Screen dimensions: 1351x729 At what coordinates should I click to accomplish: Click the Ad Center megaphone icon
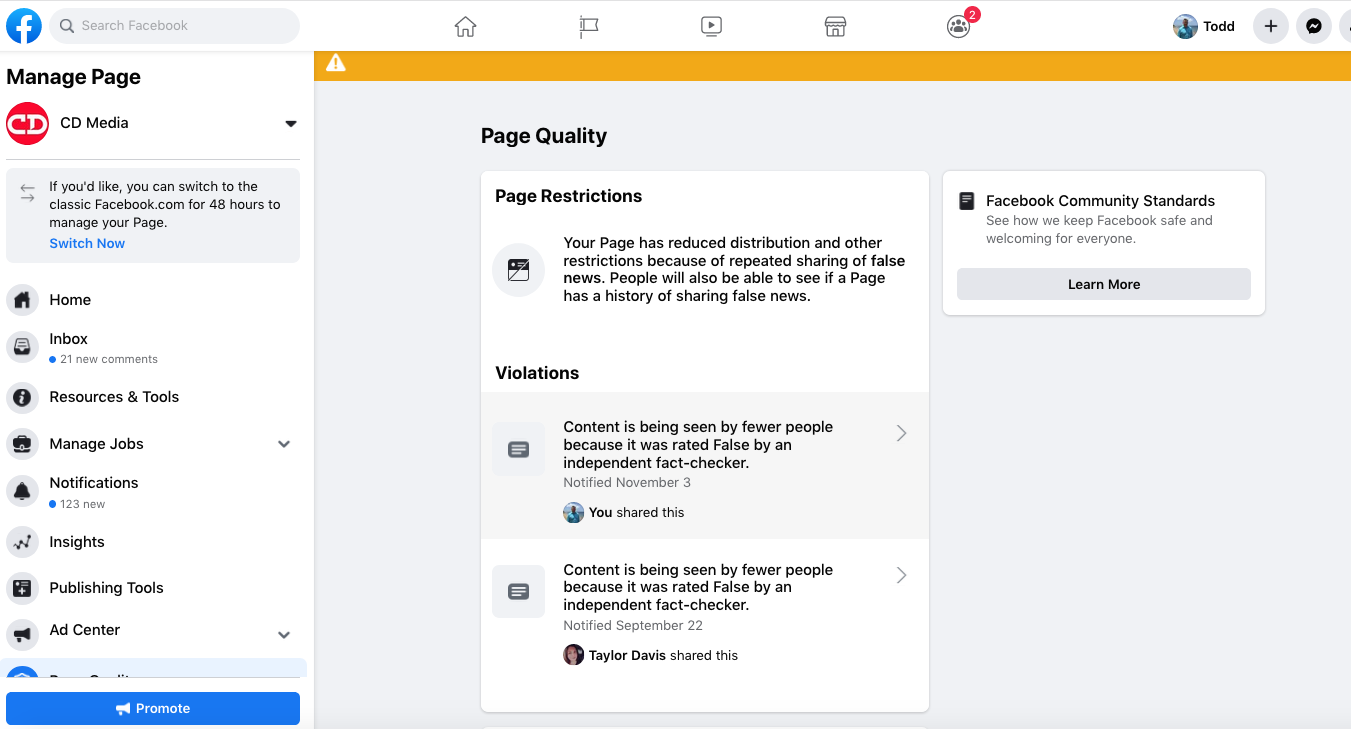22,634
